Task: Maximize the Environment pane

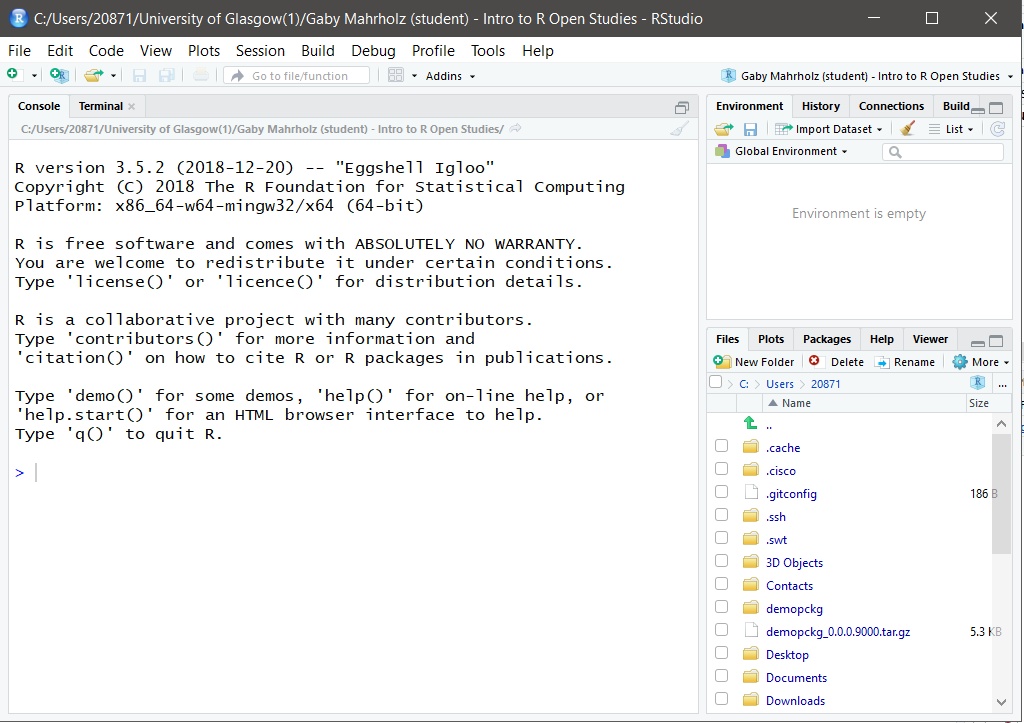Action: pyautogui.click(x=996, y=108)
